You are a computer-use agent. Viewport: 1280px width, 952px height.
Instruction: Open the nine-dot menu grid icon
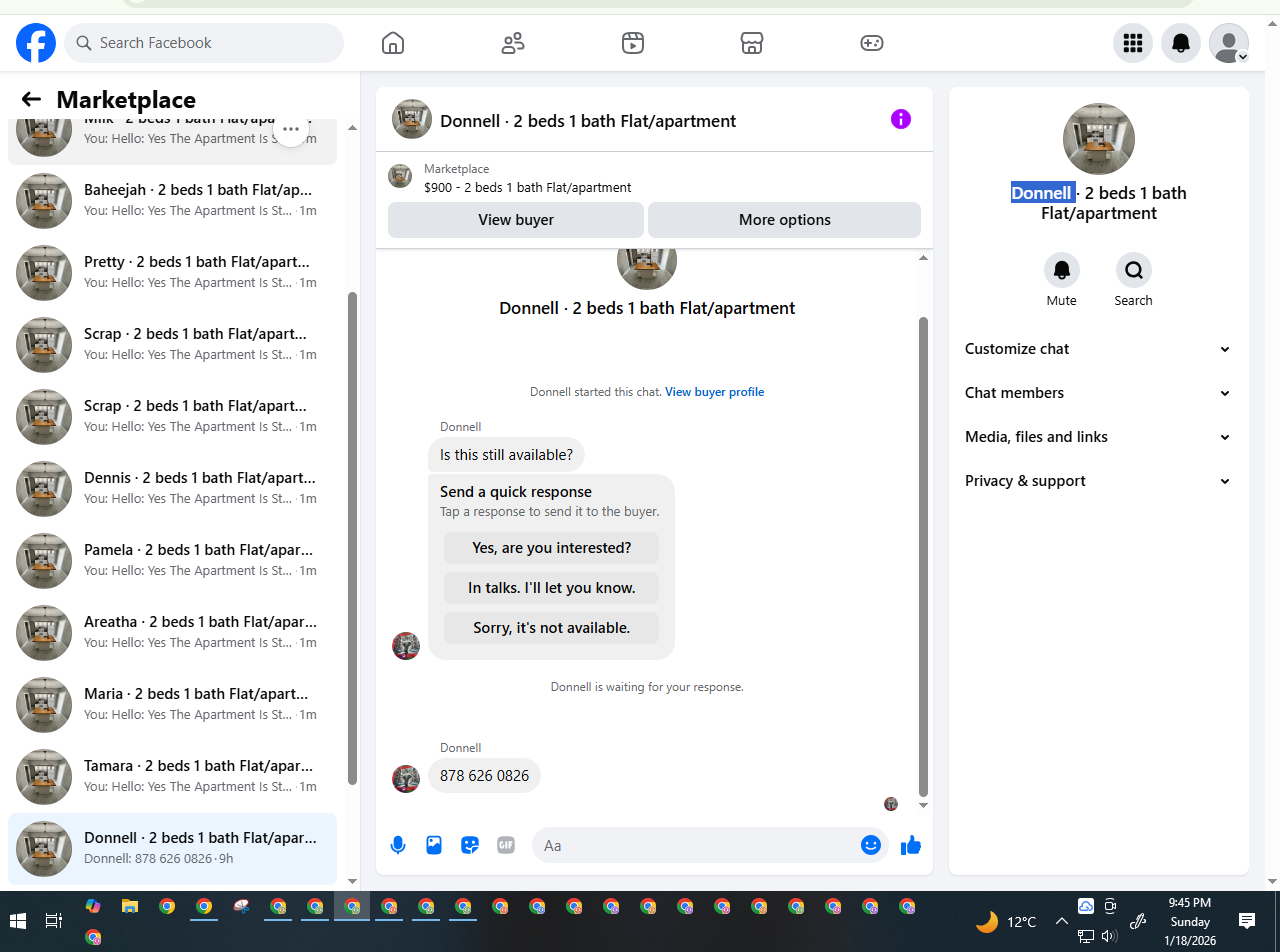point(1133,43)
